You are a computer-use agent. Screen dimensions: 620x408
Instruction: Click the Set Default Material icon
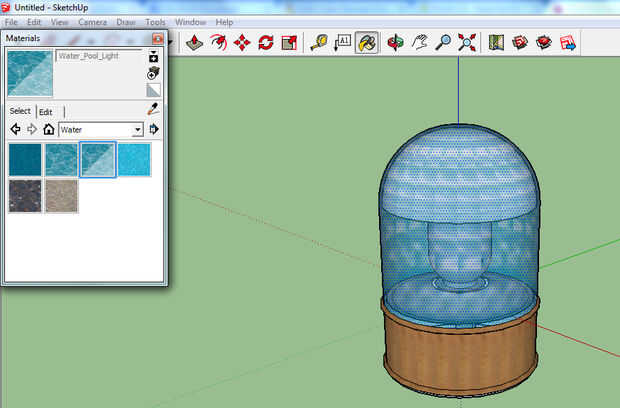pyautogui.click(x=154, y=89)
